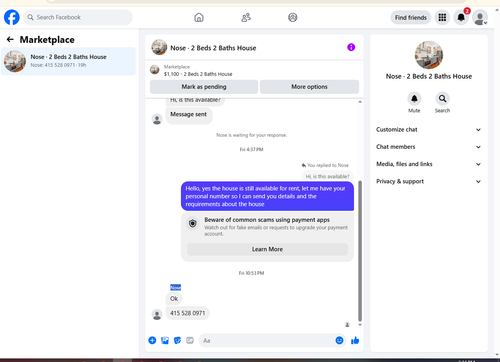Click the blue house available message
This screenshot has height=362, width=500.
pyautogui.click(x=267, y=196)
